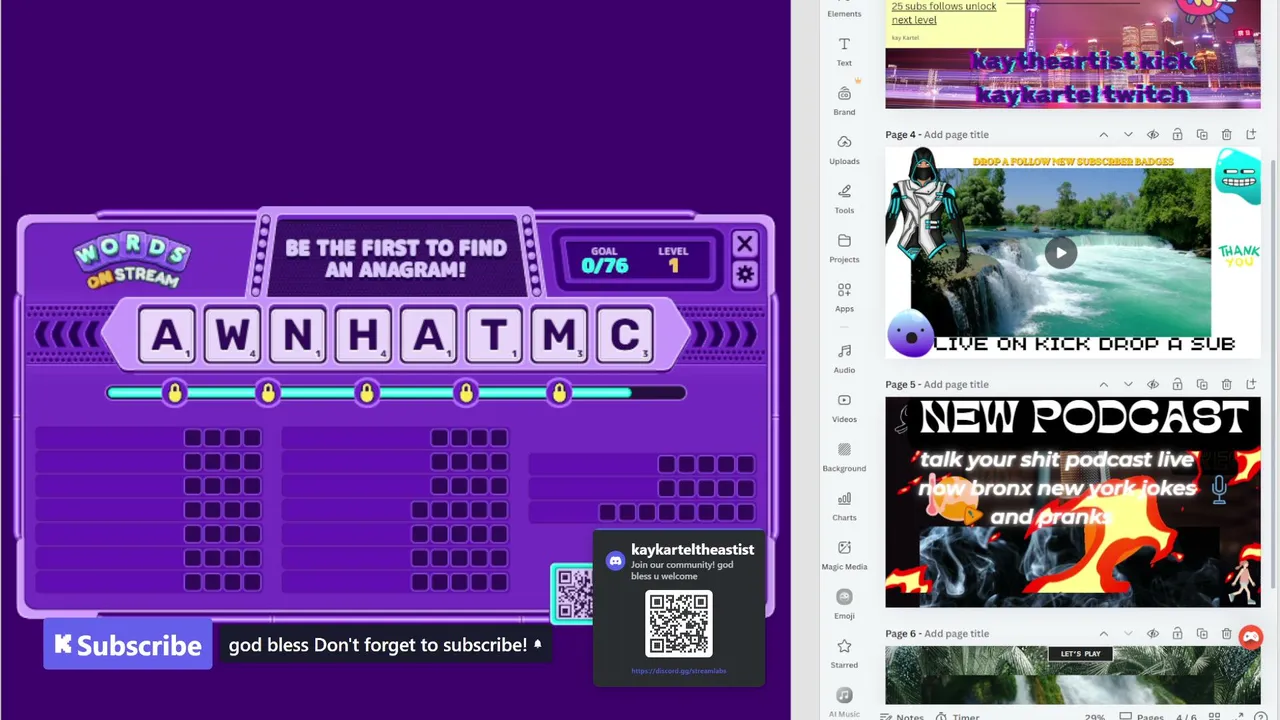Open the Audio panel
This screenshot has height=720, width=1280.
844,358
